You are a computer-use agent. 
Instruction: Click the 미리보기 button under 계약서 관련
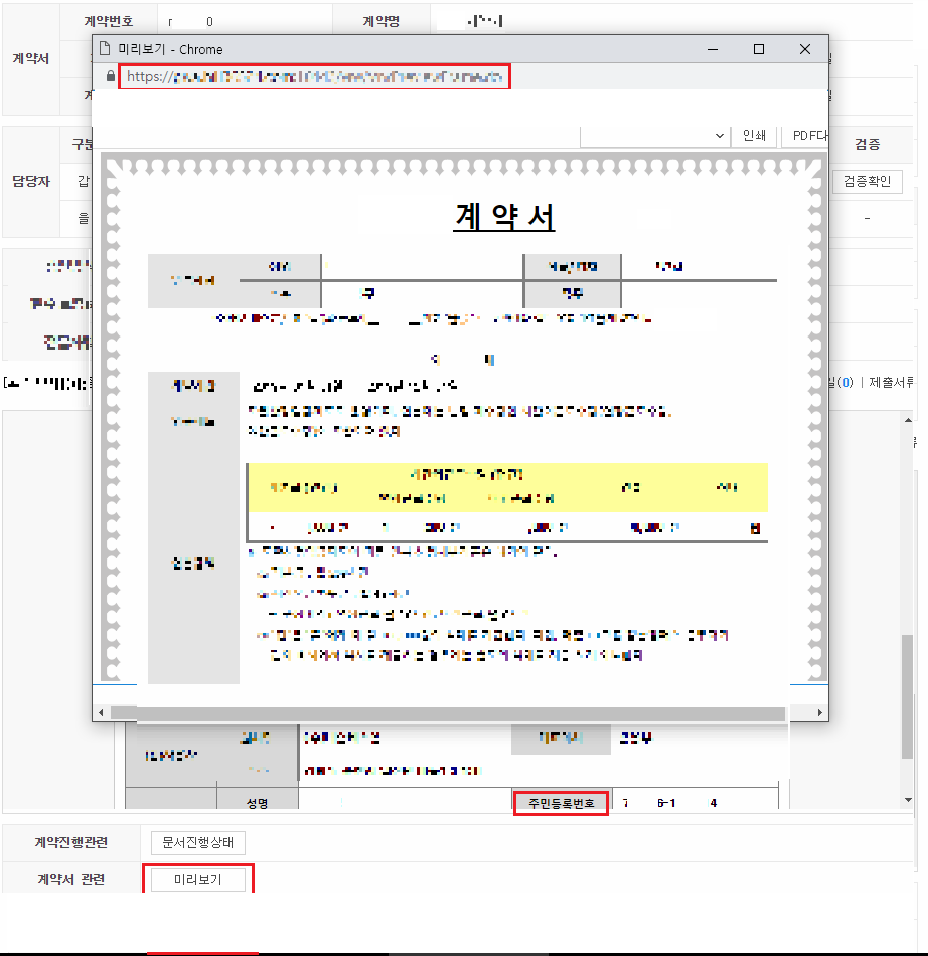coord(198,879)
